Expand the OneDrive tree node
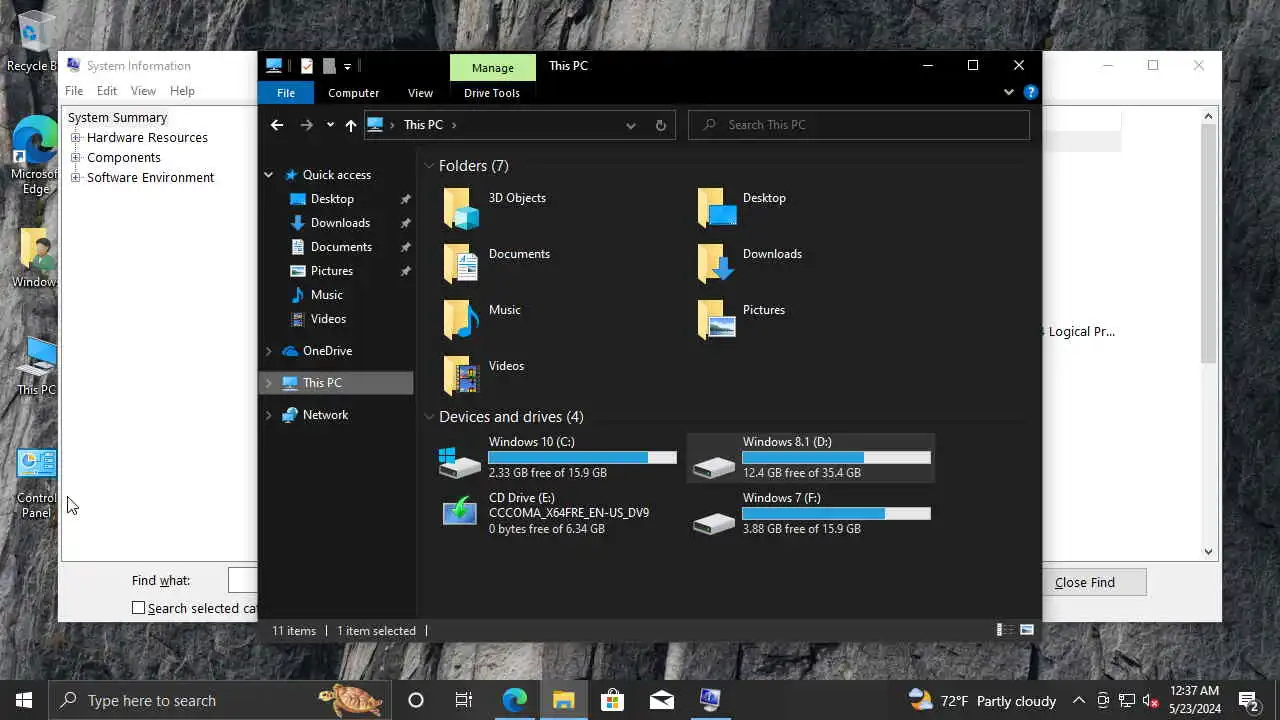Image resolution: width=1280 pixels, height=720 pixels. pos(268,351)
